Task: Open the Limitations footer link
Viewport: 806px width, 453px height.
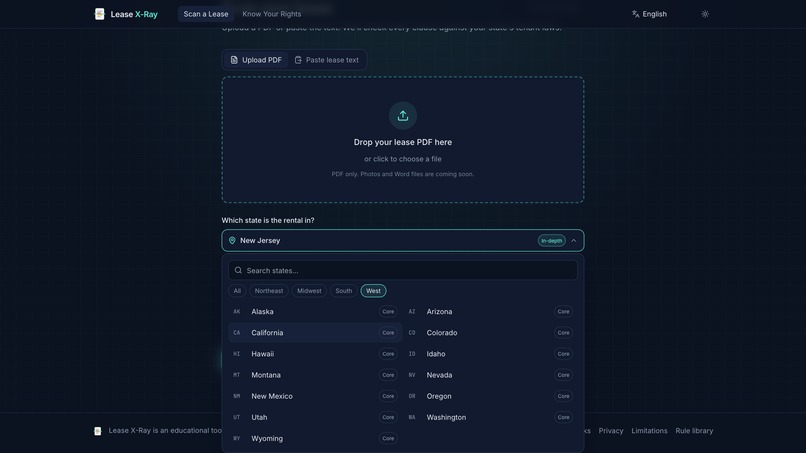Action: tap(649, 431)
